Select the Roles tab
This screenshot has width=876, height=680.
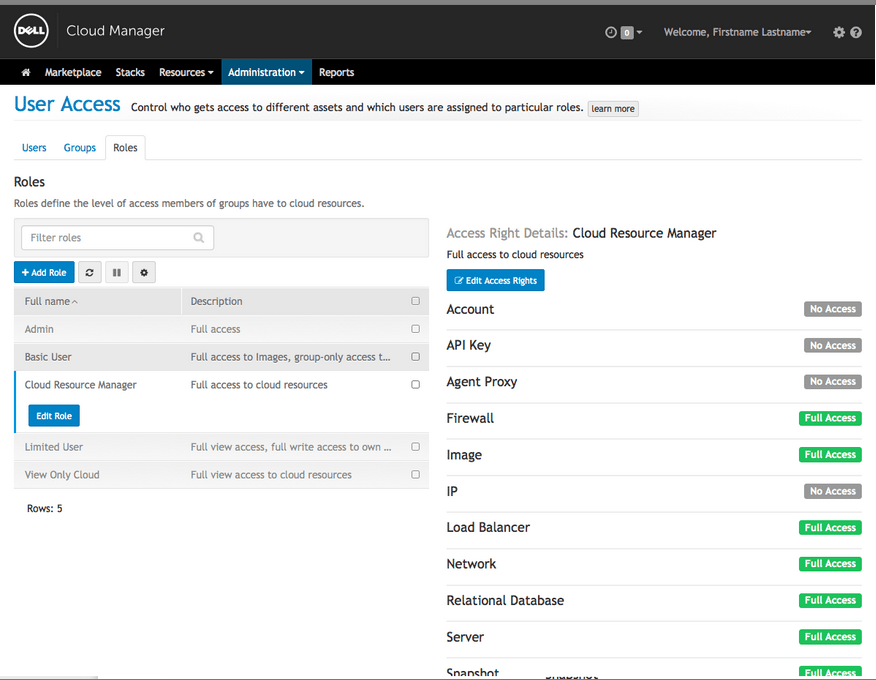[x=125, y=148]
